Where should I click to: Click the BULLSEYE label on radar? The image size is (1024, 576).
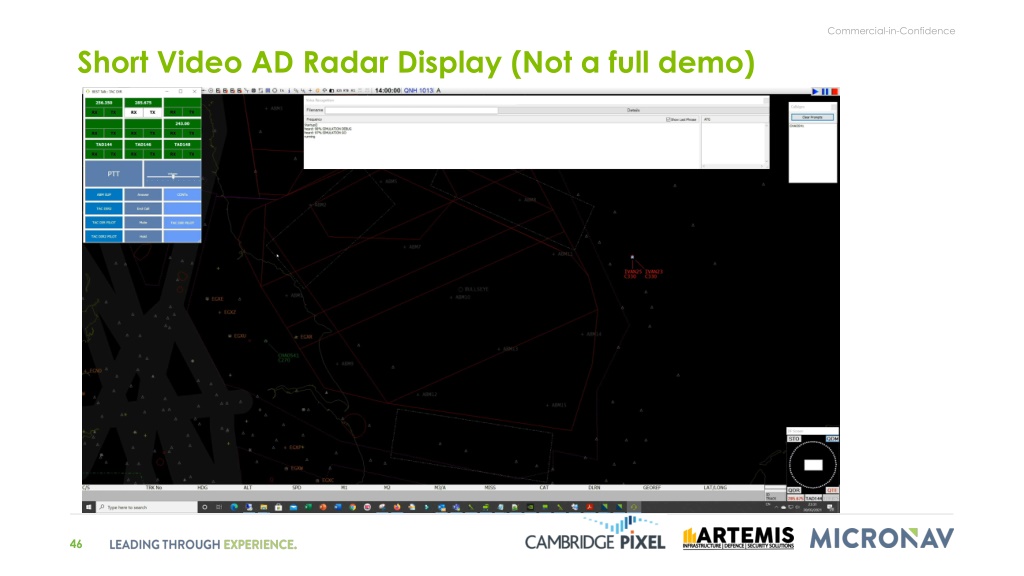click(476, 289)
